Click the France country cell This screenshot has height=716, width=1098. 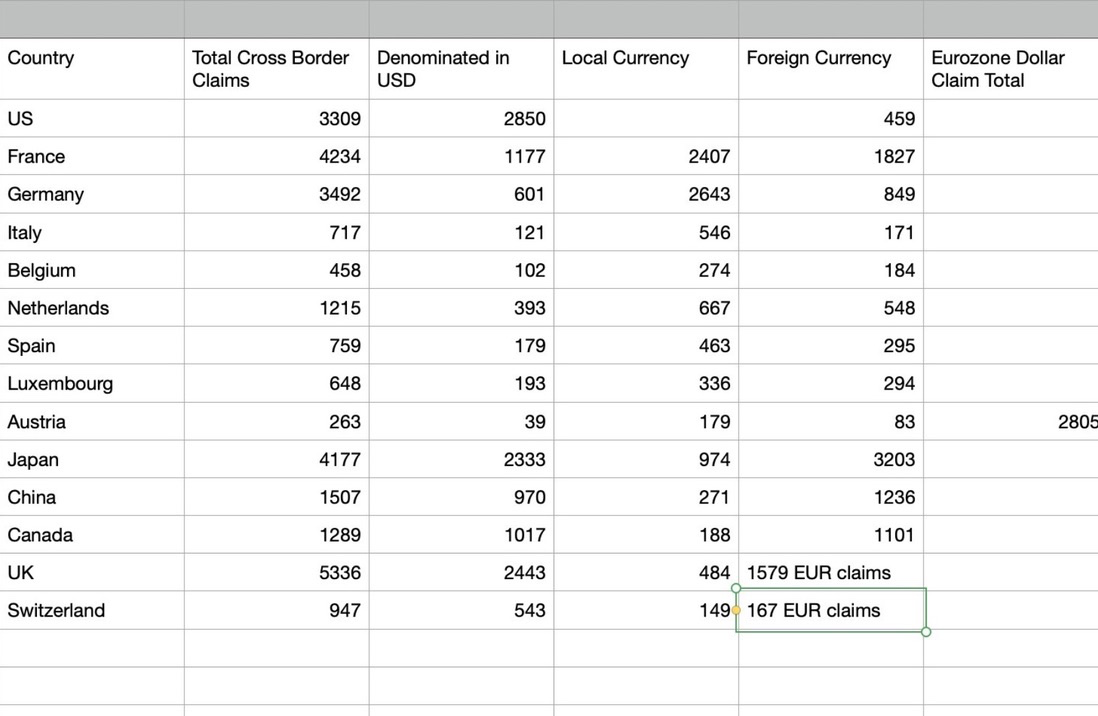[x=92, y=156]
